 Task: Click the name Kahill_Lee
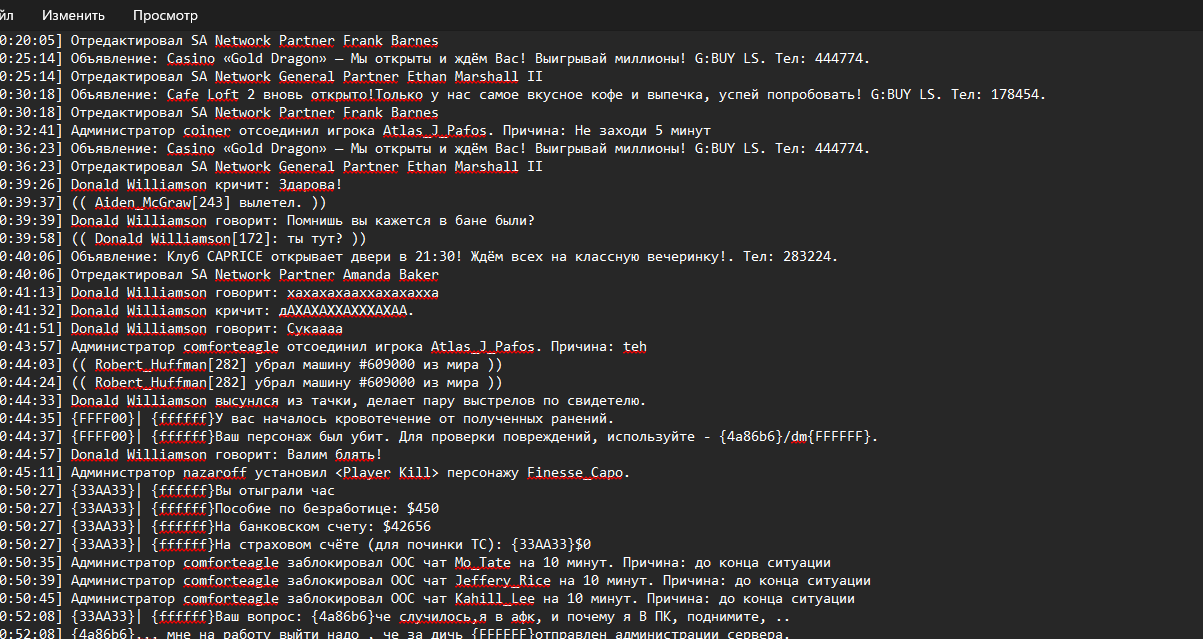494,599
